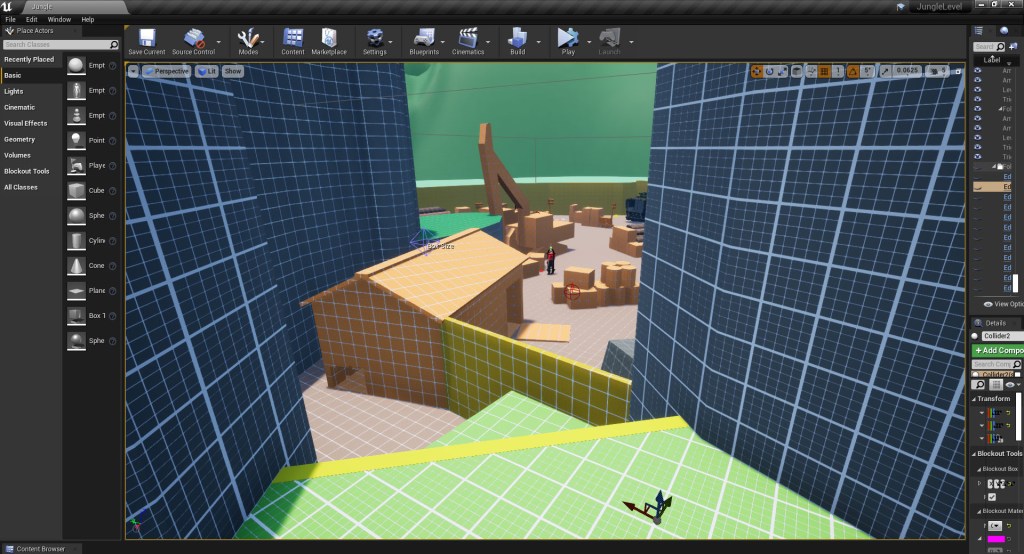Image resolution: width=1024 pixels, height=554 pixels.
Task: Toggle the checkbox under Blockout Box
Action: click(x=992, y=496)
